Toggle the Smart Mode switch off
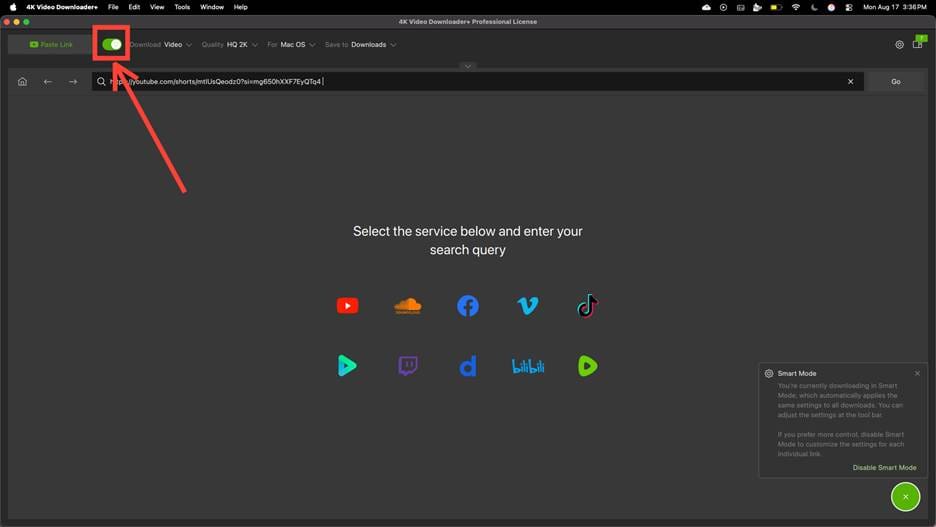This screenshot has width=936, height=527. [x=112, y=44]
